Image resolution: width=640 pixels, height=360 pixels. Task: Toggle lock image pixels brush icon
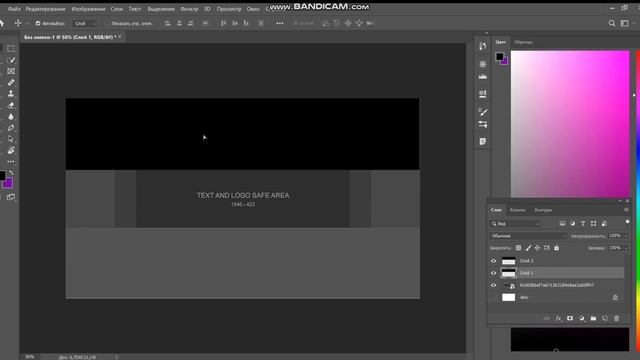528,248
